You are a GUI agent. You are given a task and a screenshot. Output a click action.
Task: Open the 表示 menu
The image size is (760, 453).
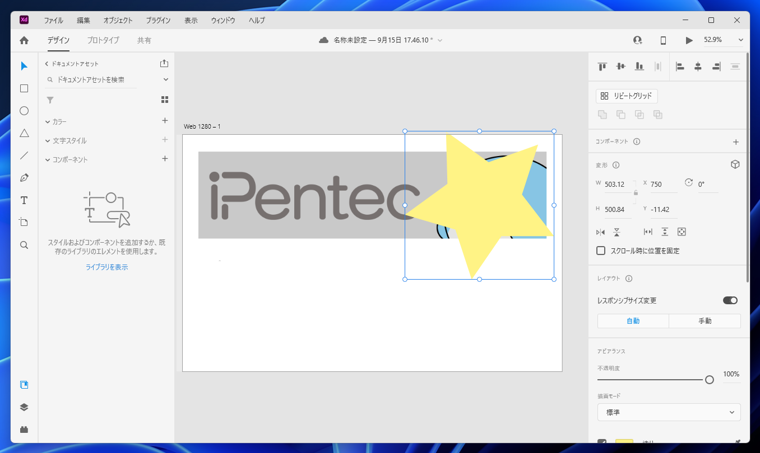click(x=190, y=20)
